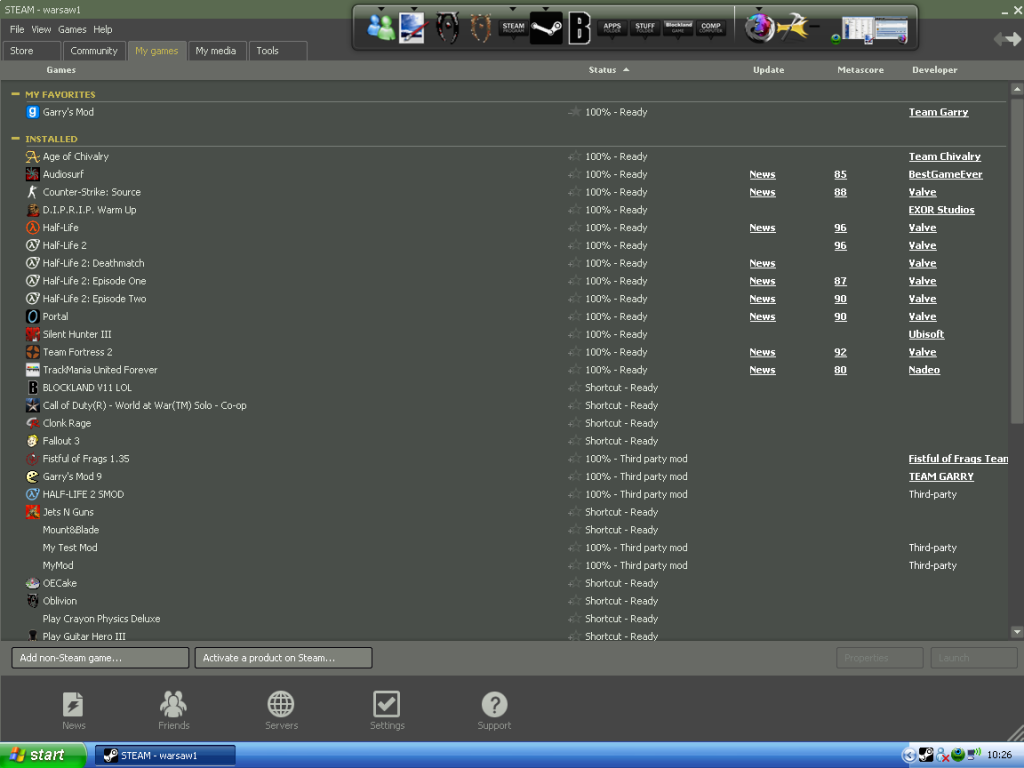Click Add non-Steam game button
This screenshot has height=768, width=1024.
point(100,658)
